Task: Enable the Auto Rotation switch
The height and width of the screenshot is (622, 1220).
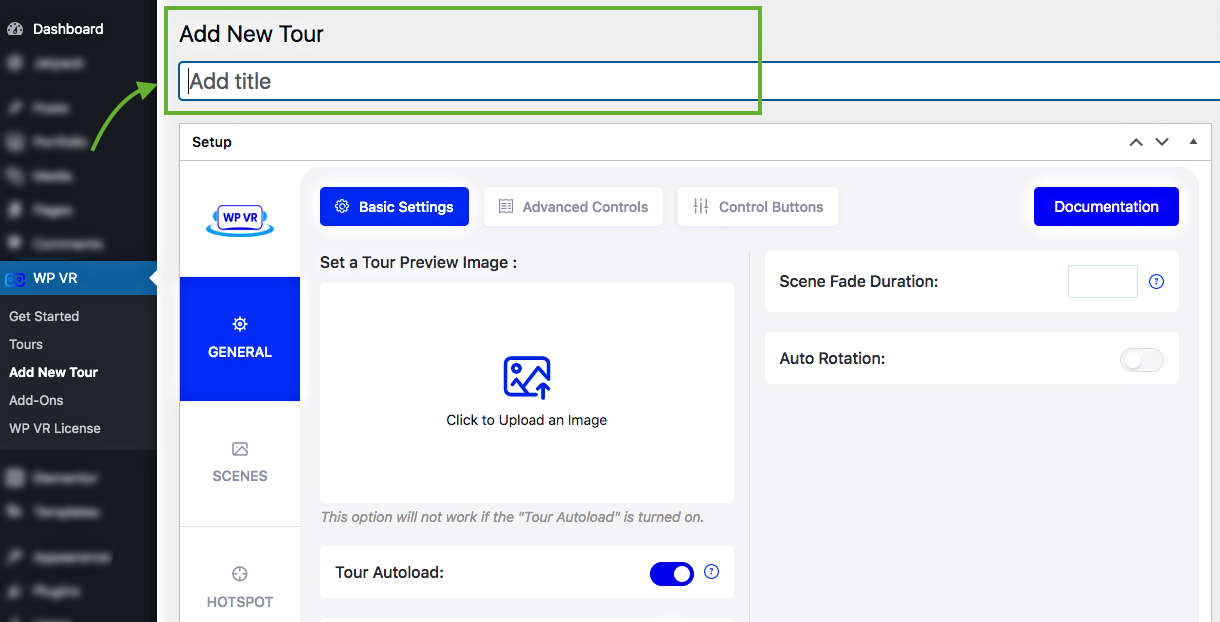Action: click(x=1142, y=359)
